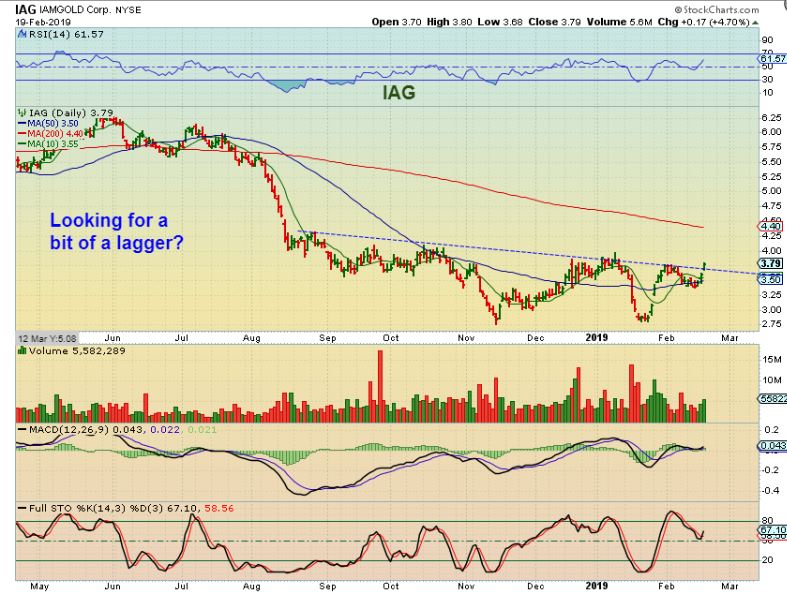Click the RSI(14) indicator icon
Image resolution: width=787 pixels, height=592 pixels.
[x=22, y=35]
